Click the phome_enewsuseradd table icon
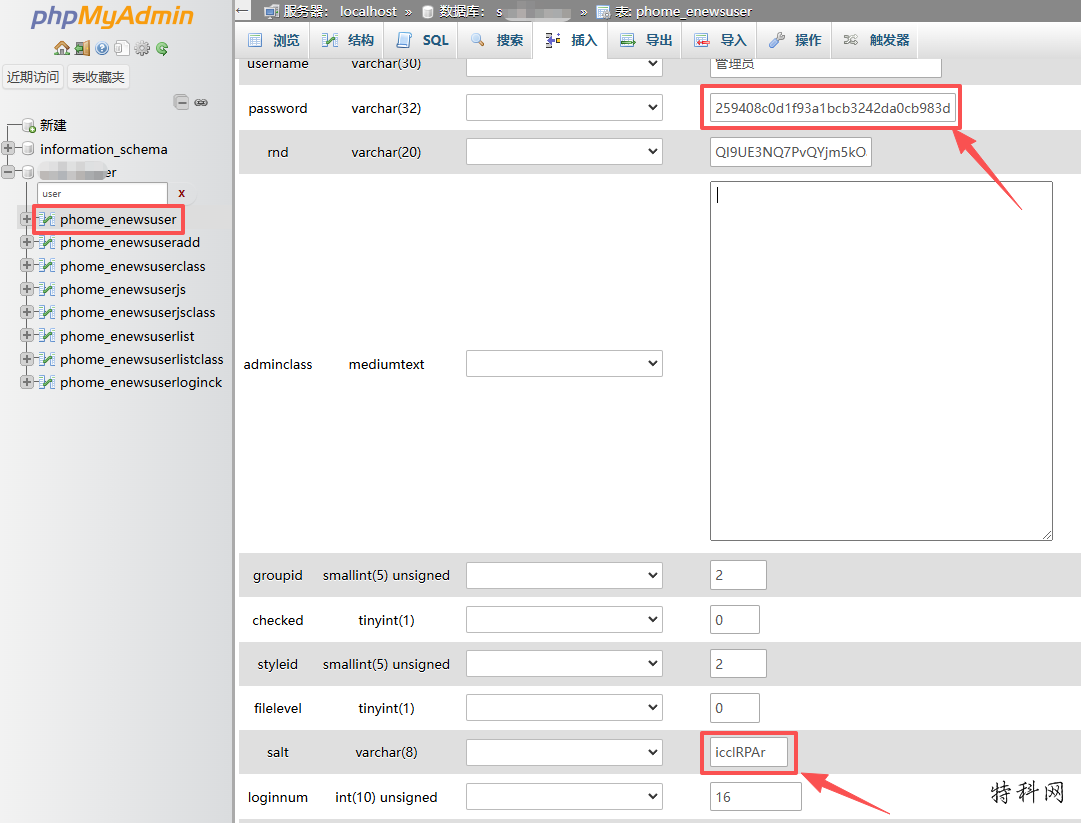Screen dimensions: 1081x823 point(47,243)
